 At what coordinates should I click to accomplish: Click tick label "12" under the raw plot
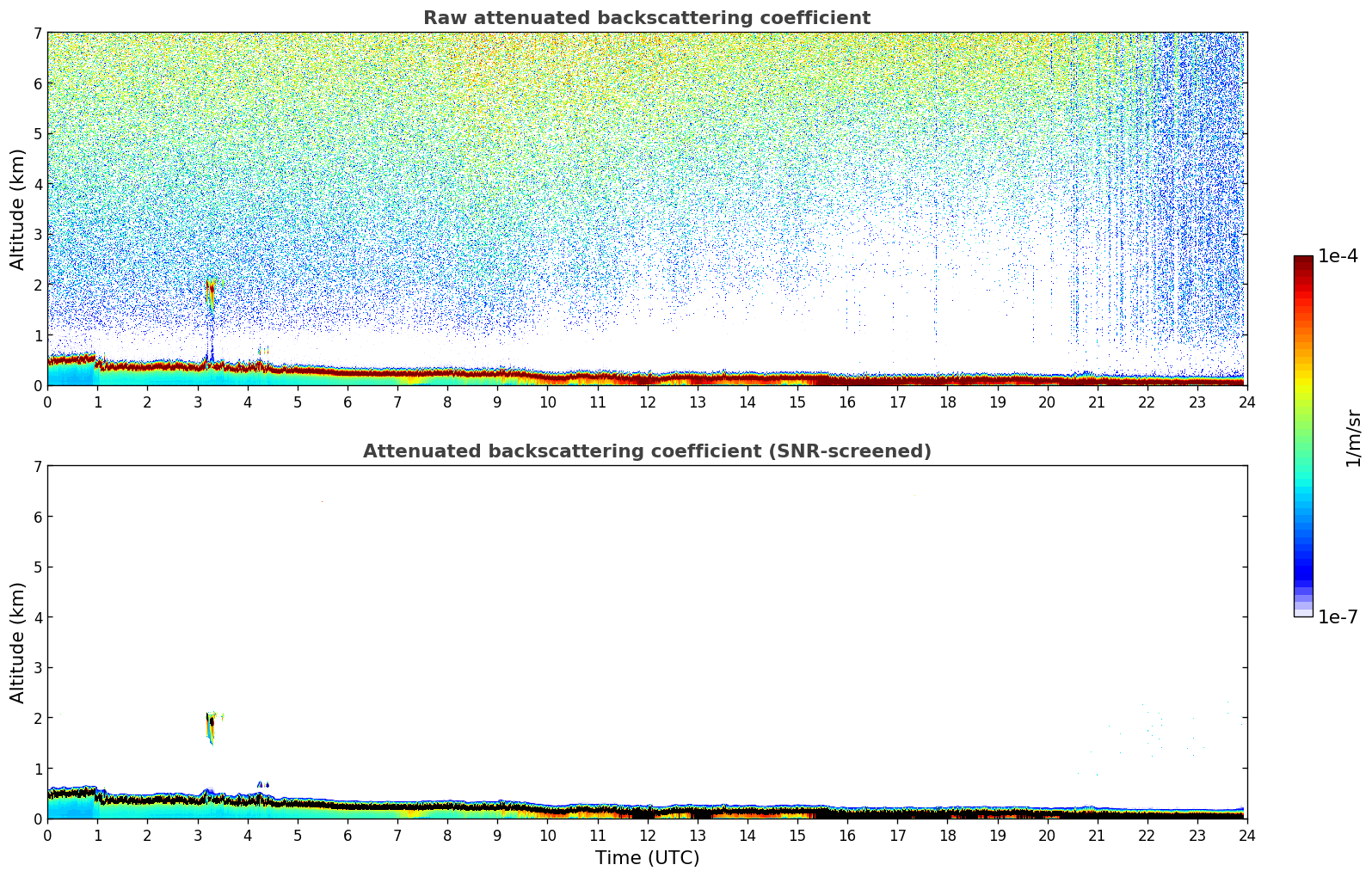click(647, 402)
